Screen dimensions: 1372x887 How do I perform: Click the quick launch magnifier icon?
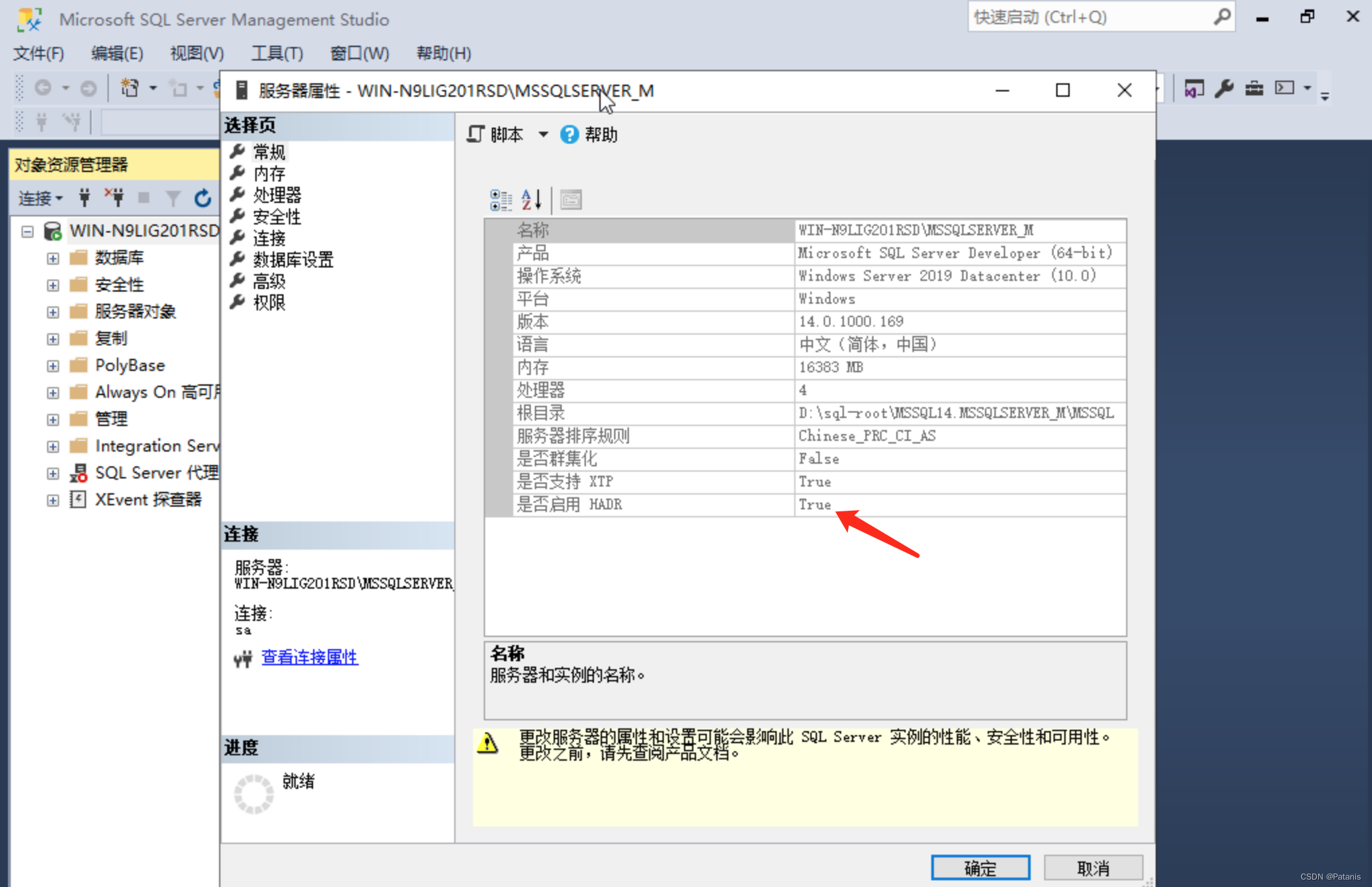click(1222, 17)
